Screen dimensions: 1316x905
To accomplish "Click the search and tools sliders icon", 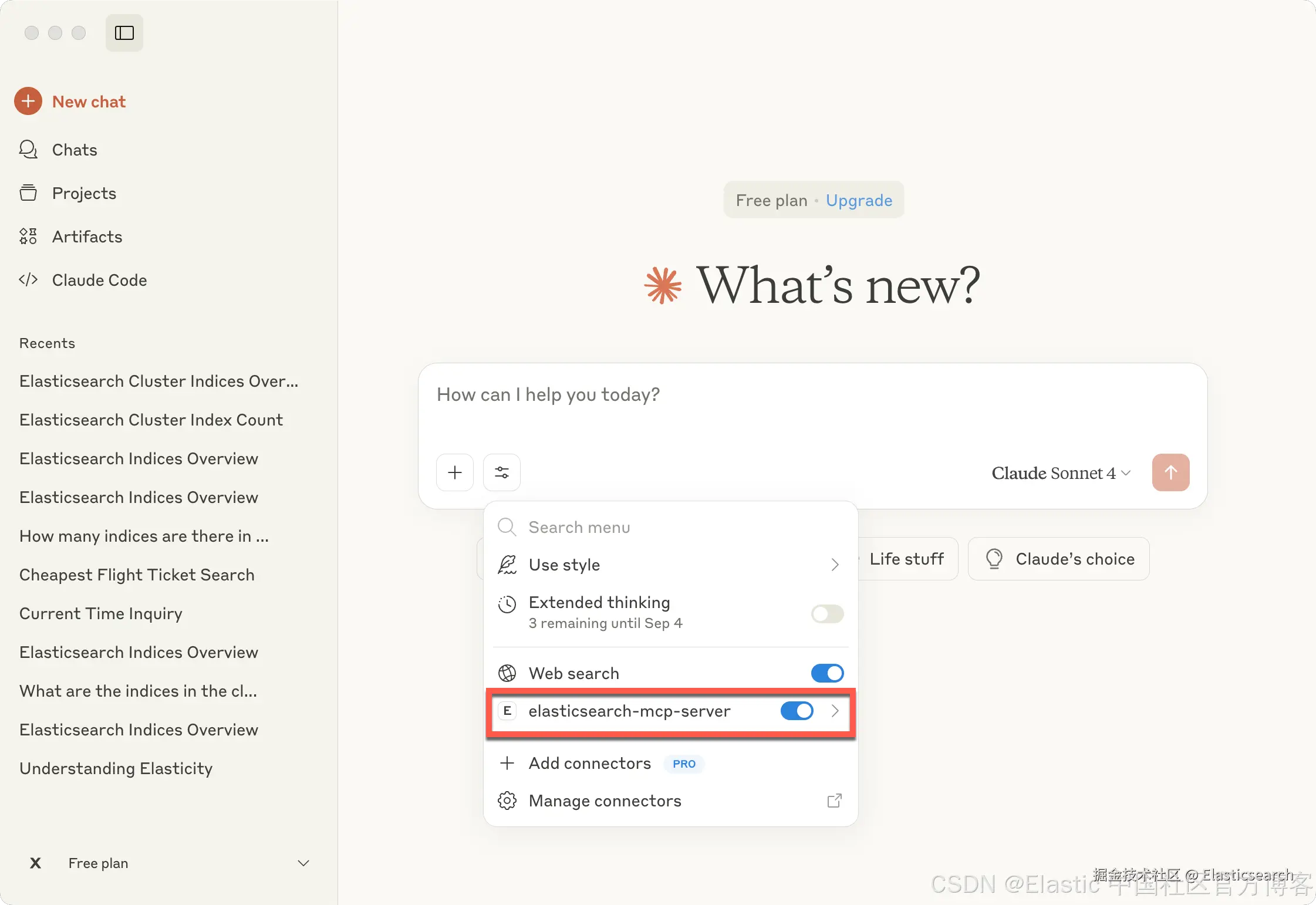I will coord(502,472).
